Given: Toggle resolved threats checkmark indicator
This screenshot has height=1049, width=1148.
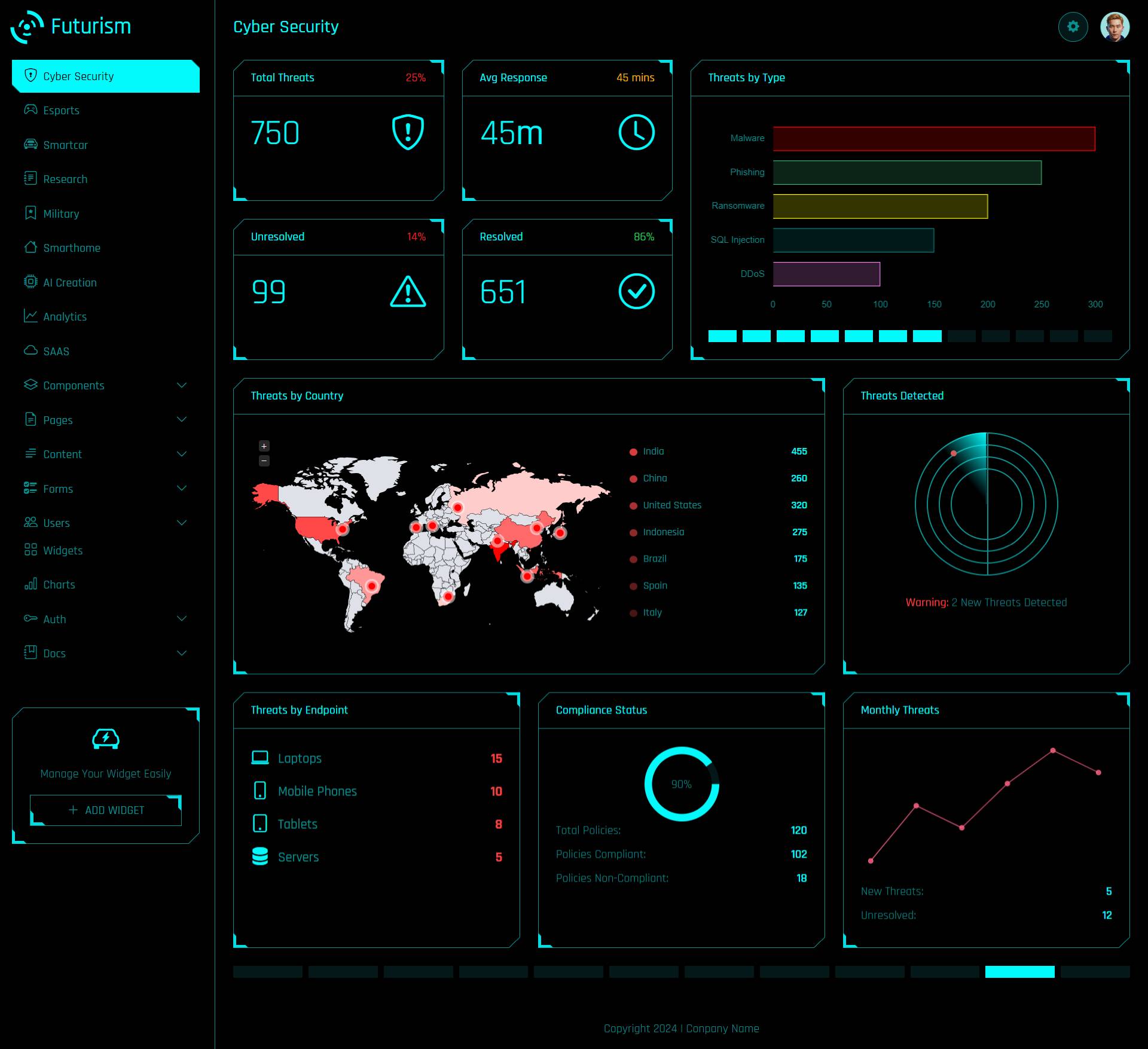Looking at the screenshot, I should pos(636,291).
